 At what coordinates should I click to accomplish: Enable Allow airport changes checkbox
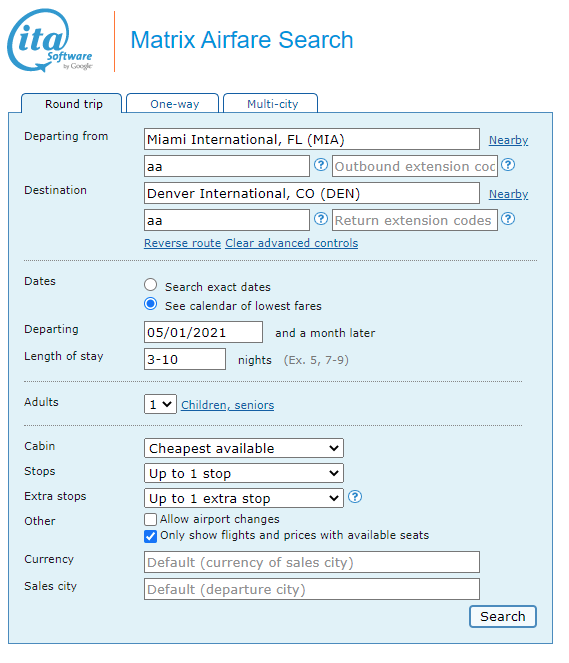click(150, 519)
